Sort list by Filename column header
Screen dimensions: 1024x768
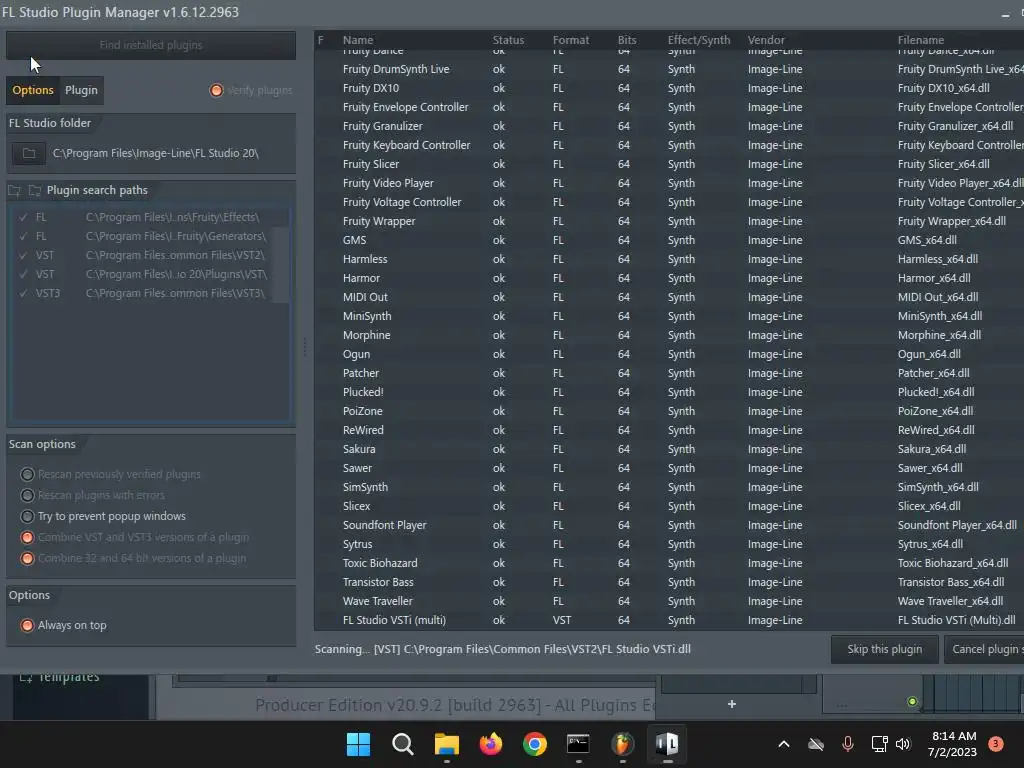(921, 40)
